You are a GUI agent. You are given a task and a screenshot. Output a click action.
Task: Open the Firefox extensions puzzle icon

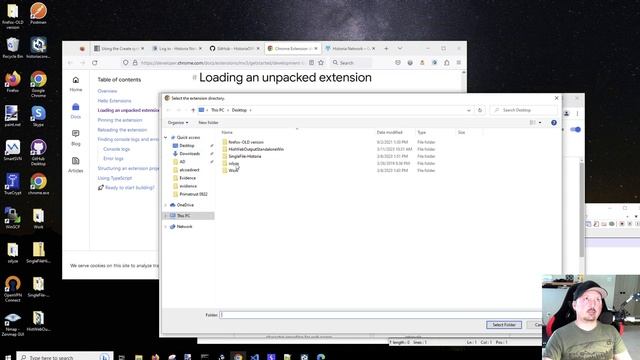click(447, 63)
